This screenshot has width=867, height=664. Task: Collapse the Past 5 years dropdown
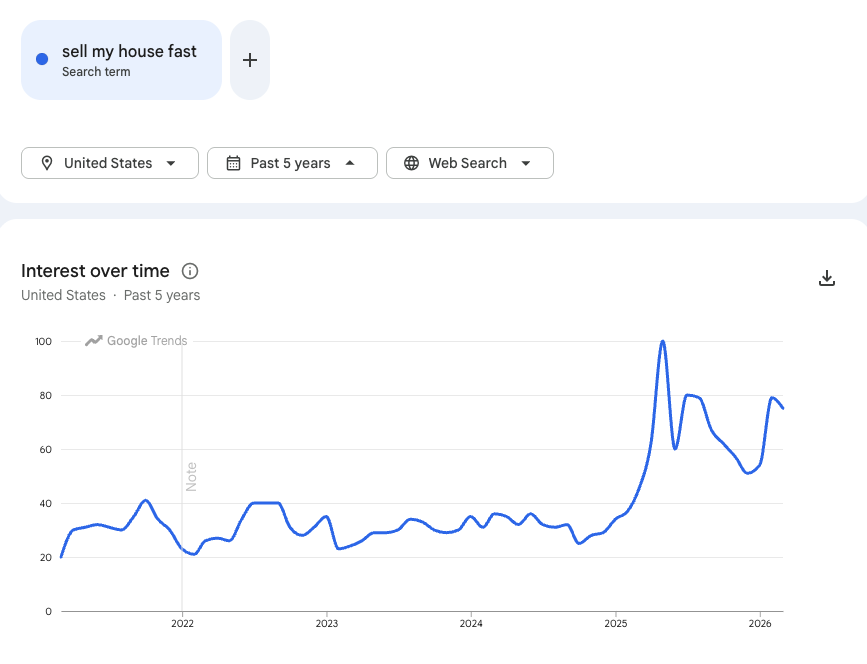(x=292, y=163)
